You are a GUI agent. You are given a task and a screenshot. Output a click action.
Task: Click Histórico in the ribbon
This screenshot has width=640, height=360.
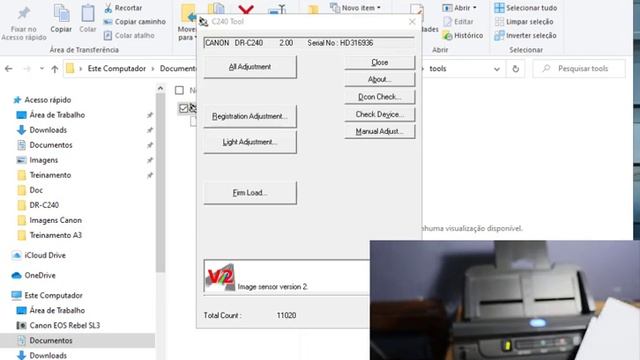pyautogui.click(x=463, y=36)
